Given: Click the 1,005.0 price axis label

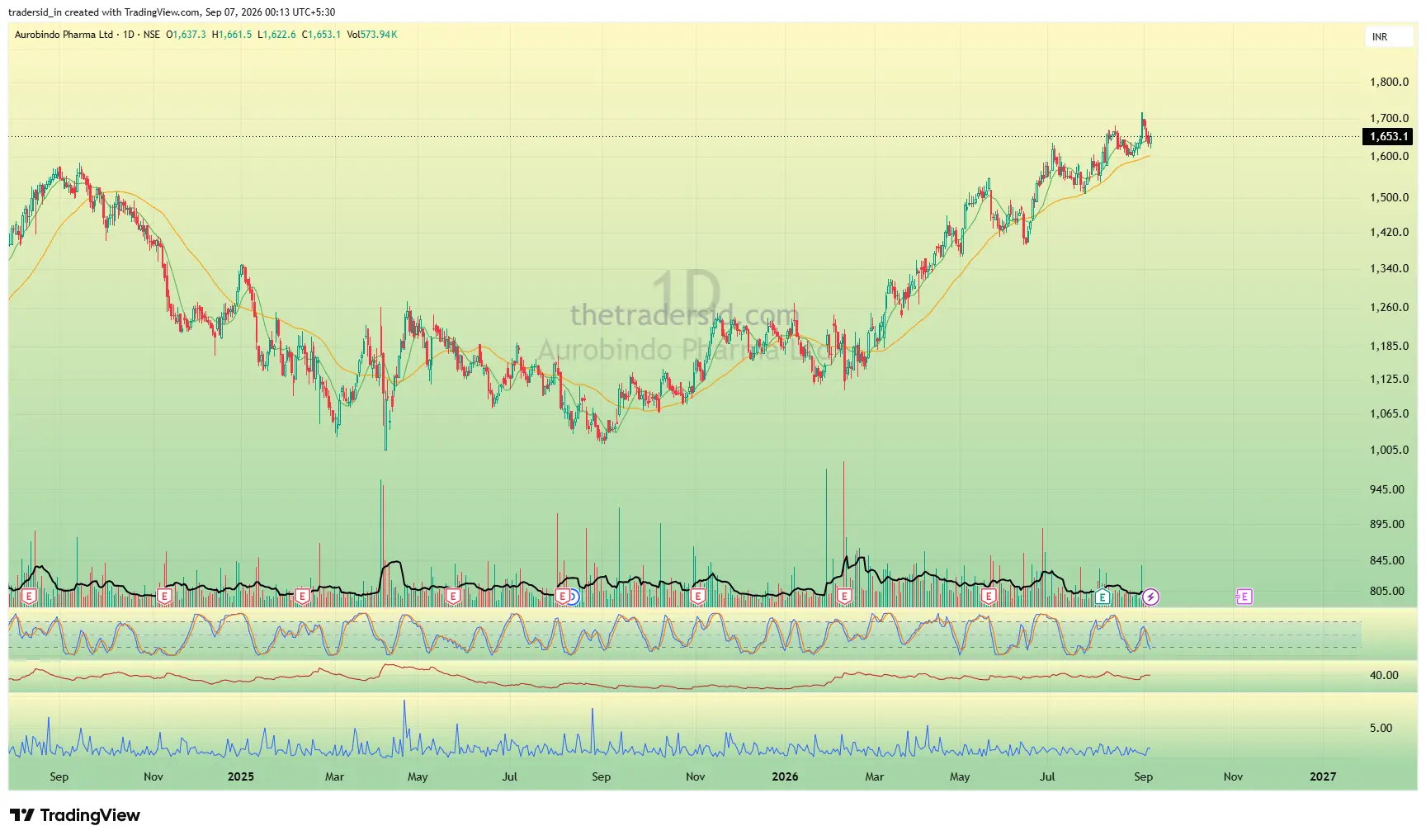Looking at the screenshot, I should click(x=1390, y=450).
